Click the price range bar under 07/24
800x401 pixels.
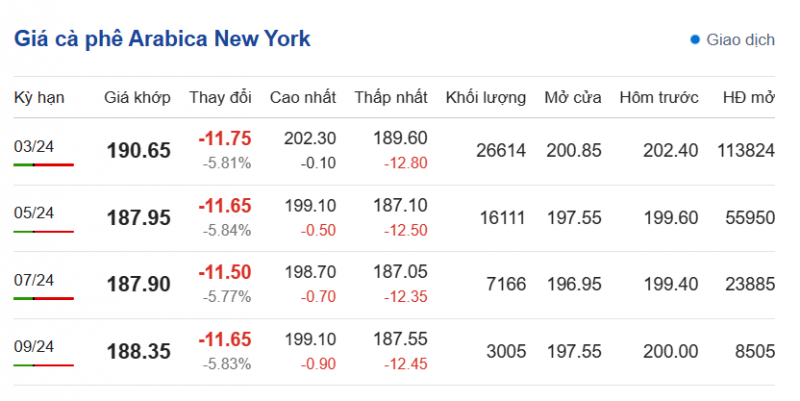coord(43,298)
